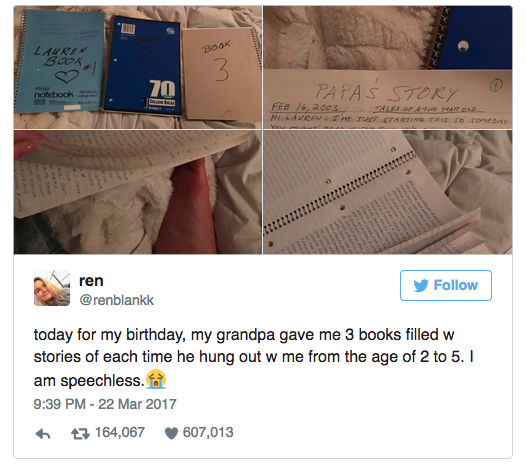Click the dark blue Book 2 notebook
Viewport: 526px width, 470px height.
pyautogui.click(x=142, y=65)
